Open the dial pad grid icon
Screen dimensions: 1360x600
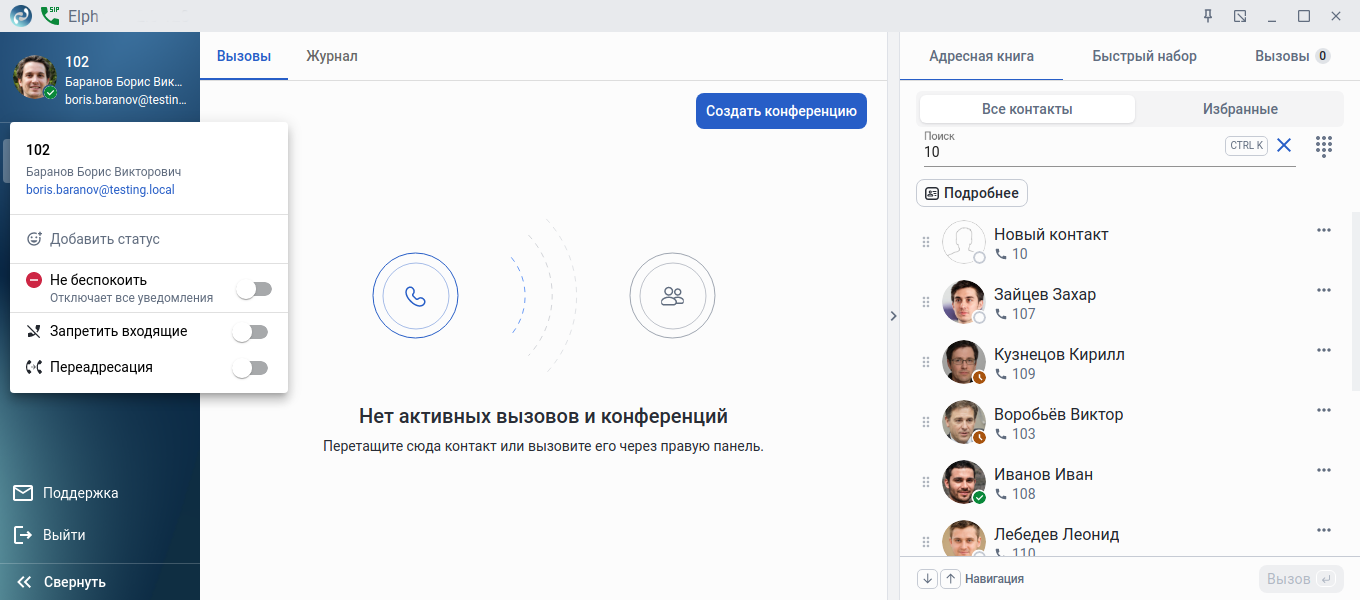coord(1324,146)
